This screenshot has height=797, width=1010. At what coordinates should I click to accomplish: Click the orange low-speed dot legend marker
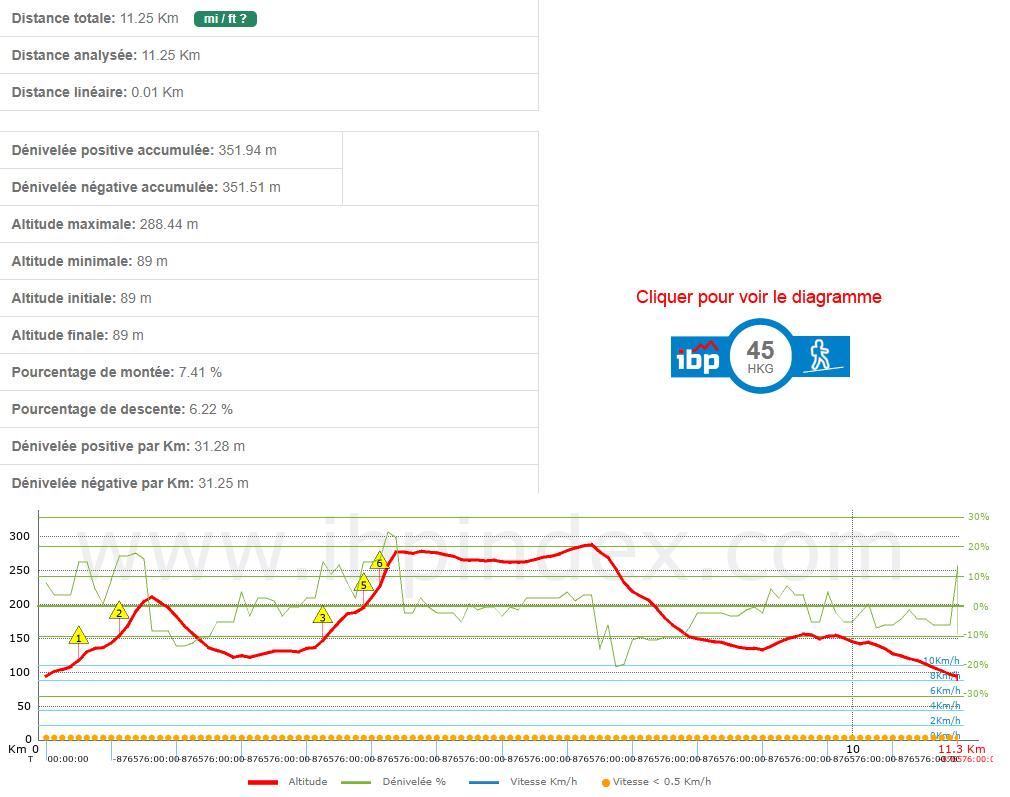[605, 783]
